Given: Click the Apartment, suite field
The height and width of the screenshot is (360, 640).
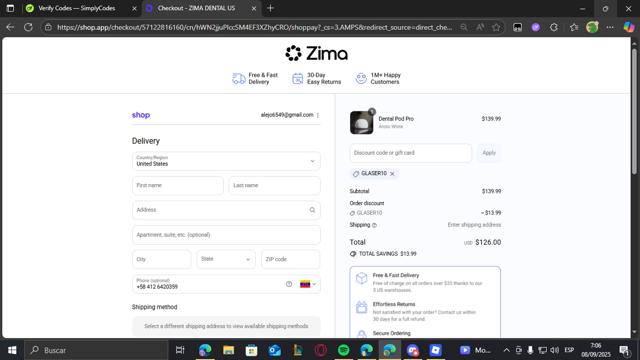Looking at the screenshot, I should point(226,235).
